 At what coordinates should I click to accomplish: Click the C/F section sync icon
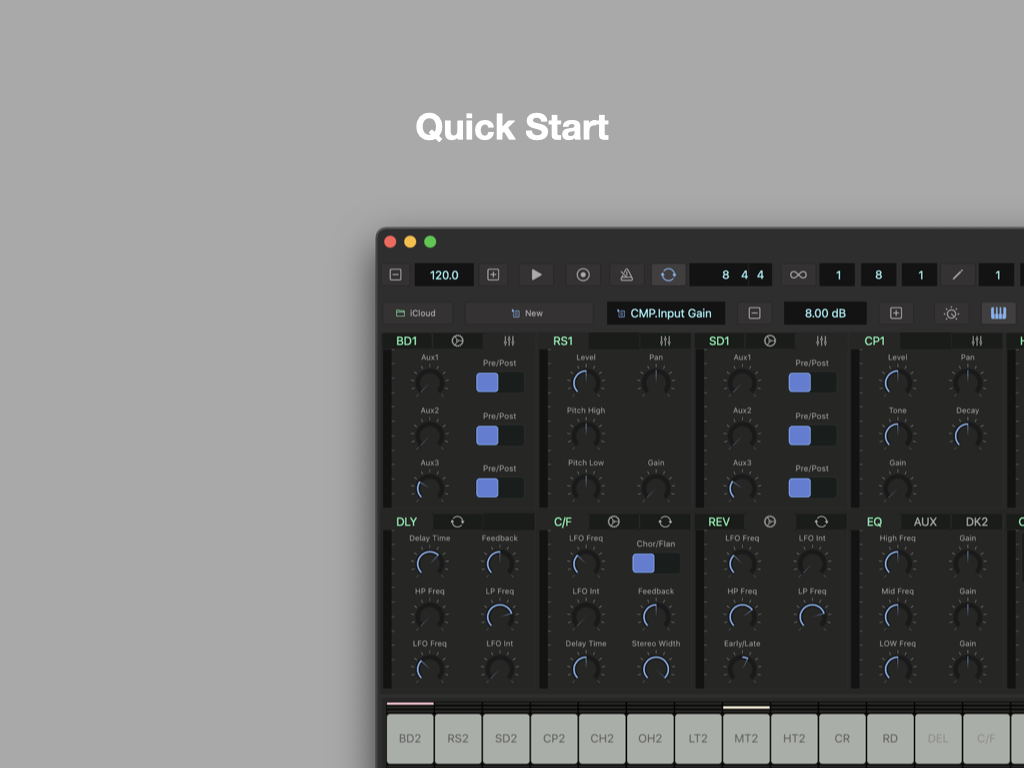665,522
